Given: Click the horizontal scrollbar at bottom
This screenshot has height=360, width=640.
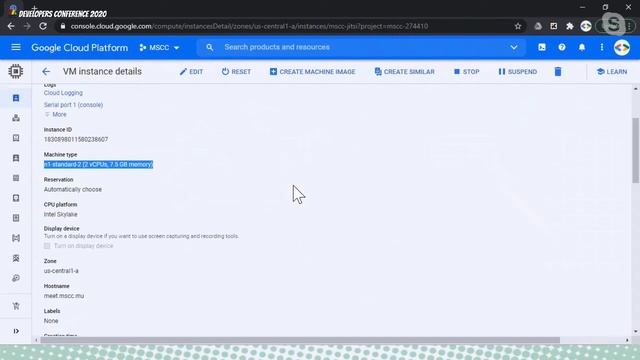Looking at the screenshot, I should [300, 340].
